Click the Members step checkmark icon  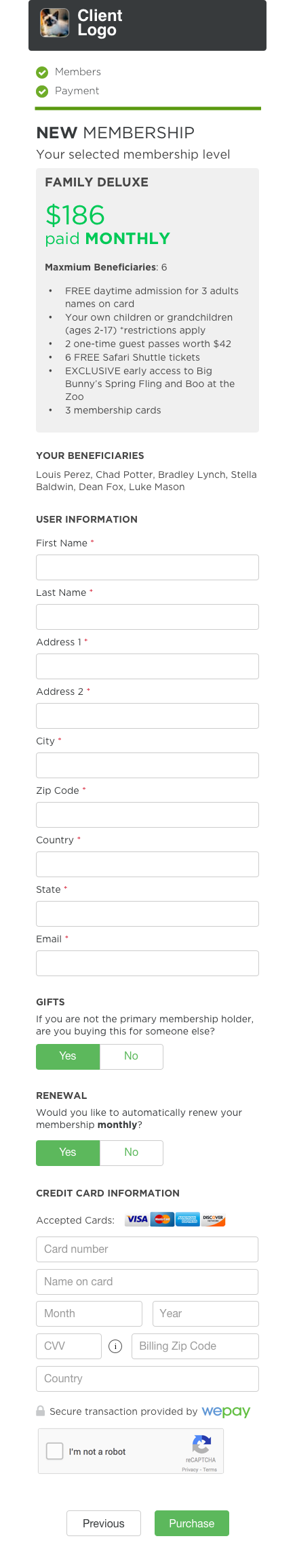click(42, 73)
